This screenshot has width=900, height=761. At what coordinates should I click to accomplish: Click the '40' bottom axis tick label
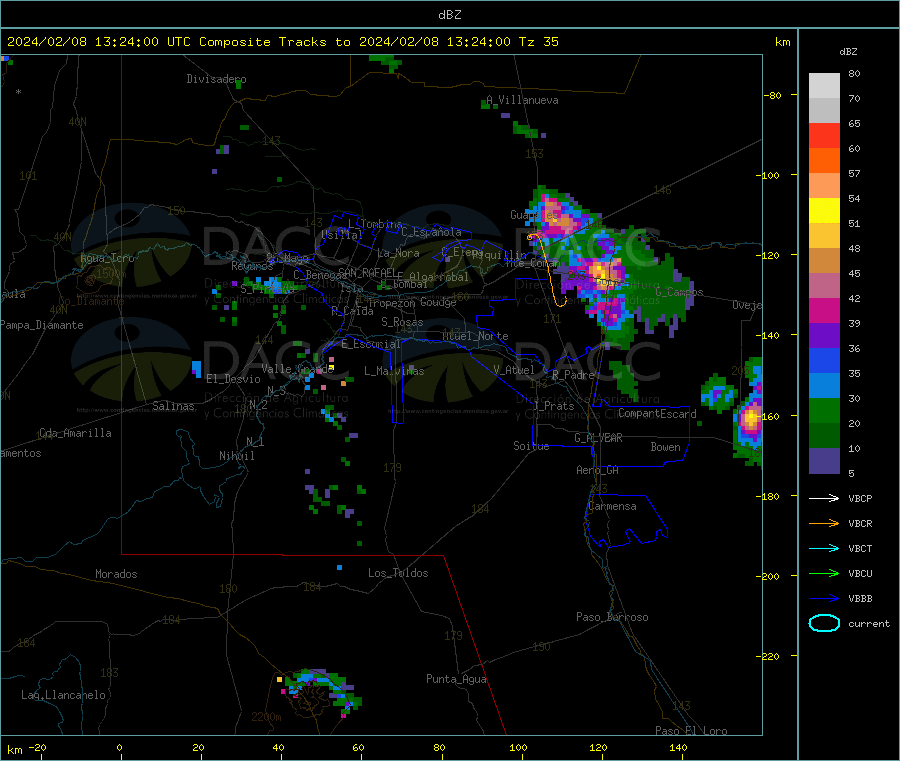coord(278,747)
